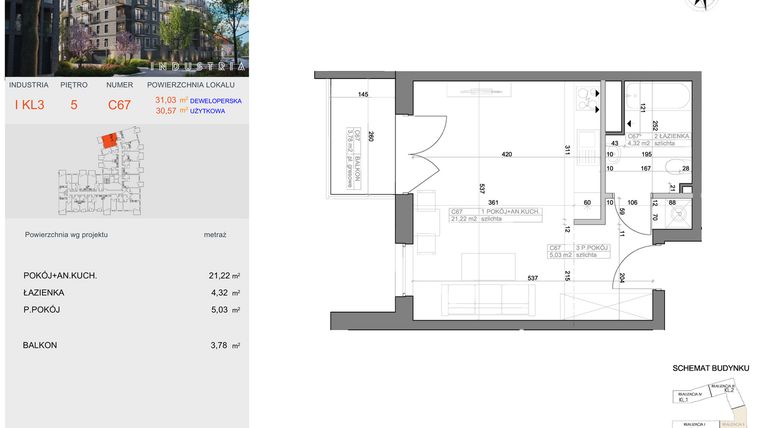Click the 195 bathroom dimension
The image size is (760, 428).
(x=647, y=155)
